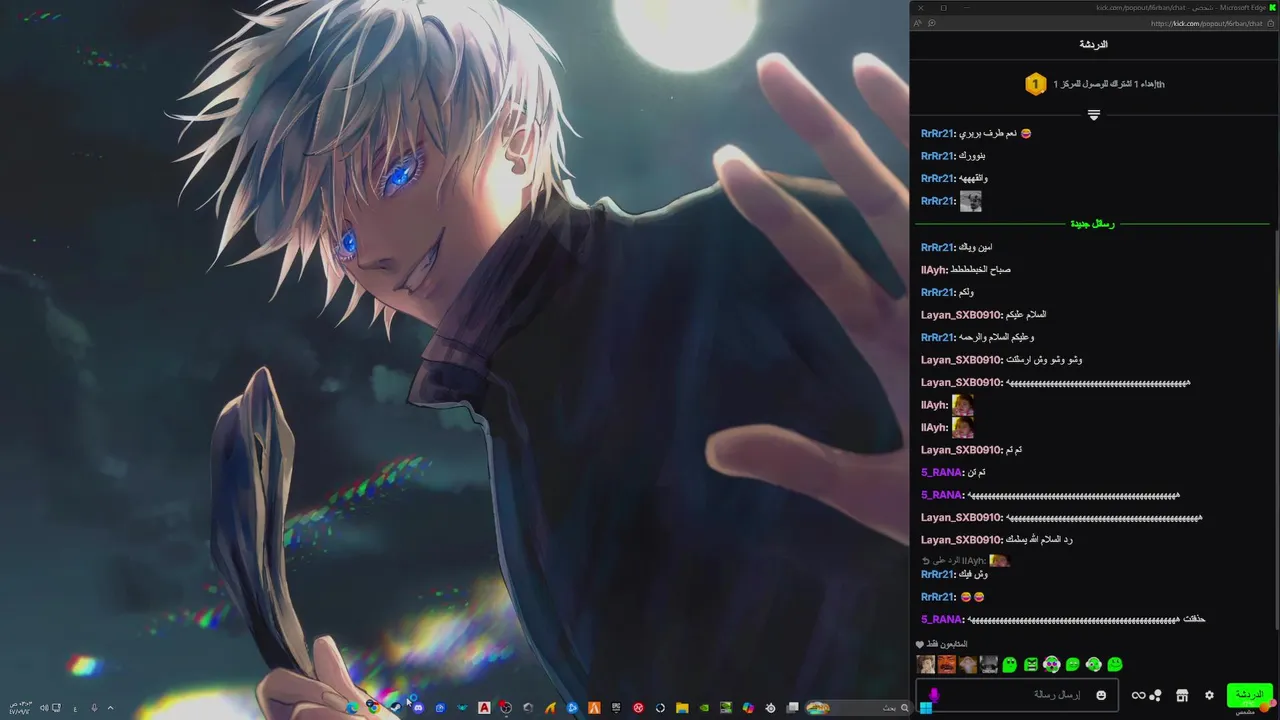Click the infinity symbol icon
1280x720 pixels.
coord(1138,695)
